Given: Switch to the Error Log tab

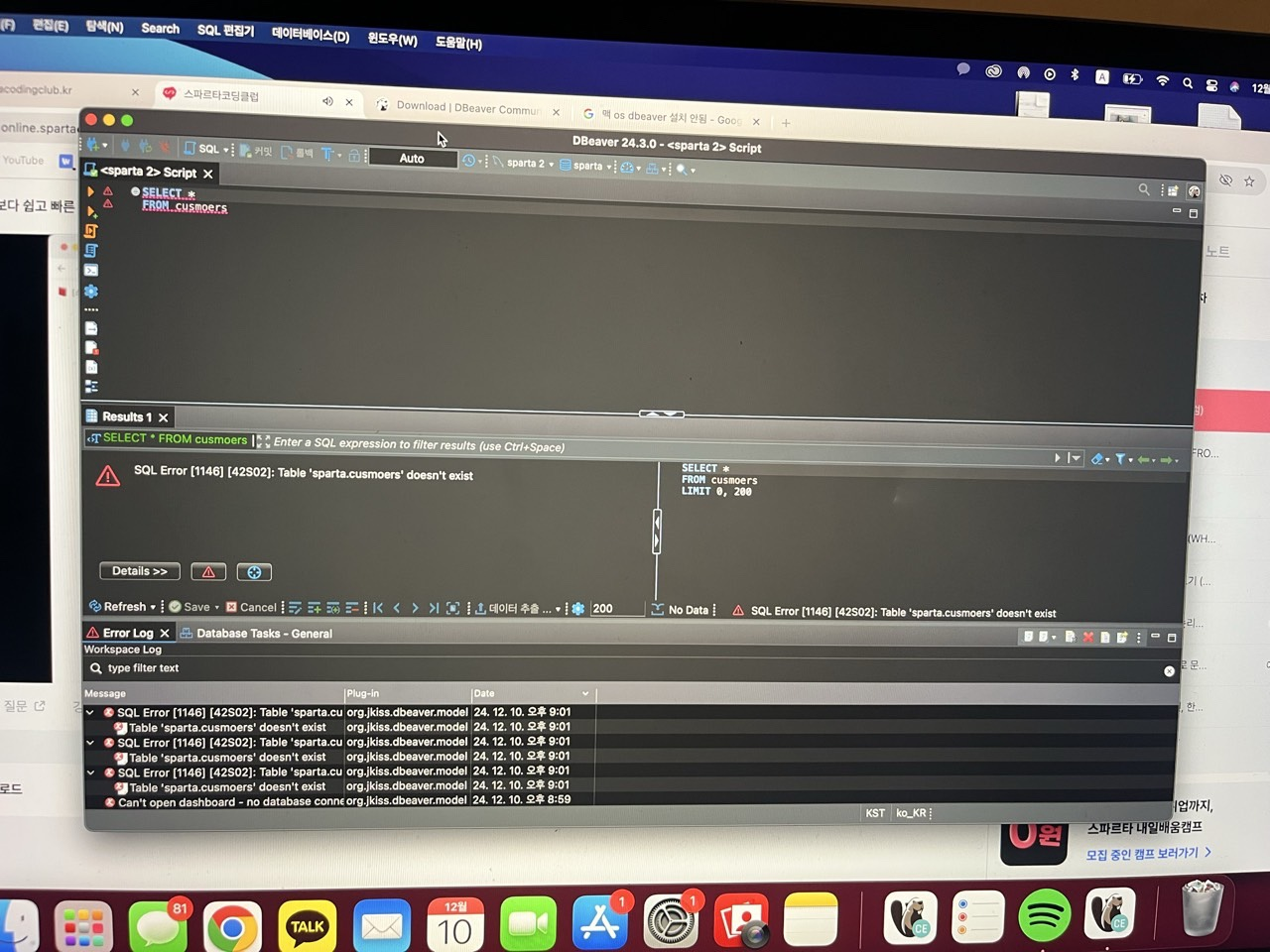Looking at the screenshot, I should (x=128, y=633).
